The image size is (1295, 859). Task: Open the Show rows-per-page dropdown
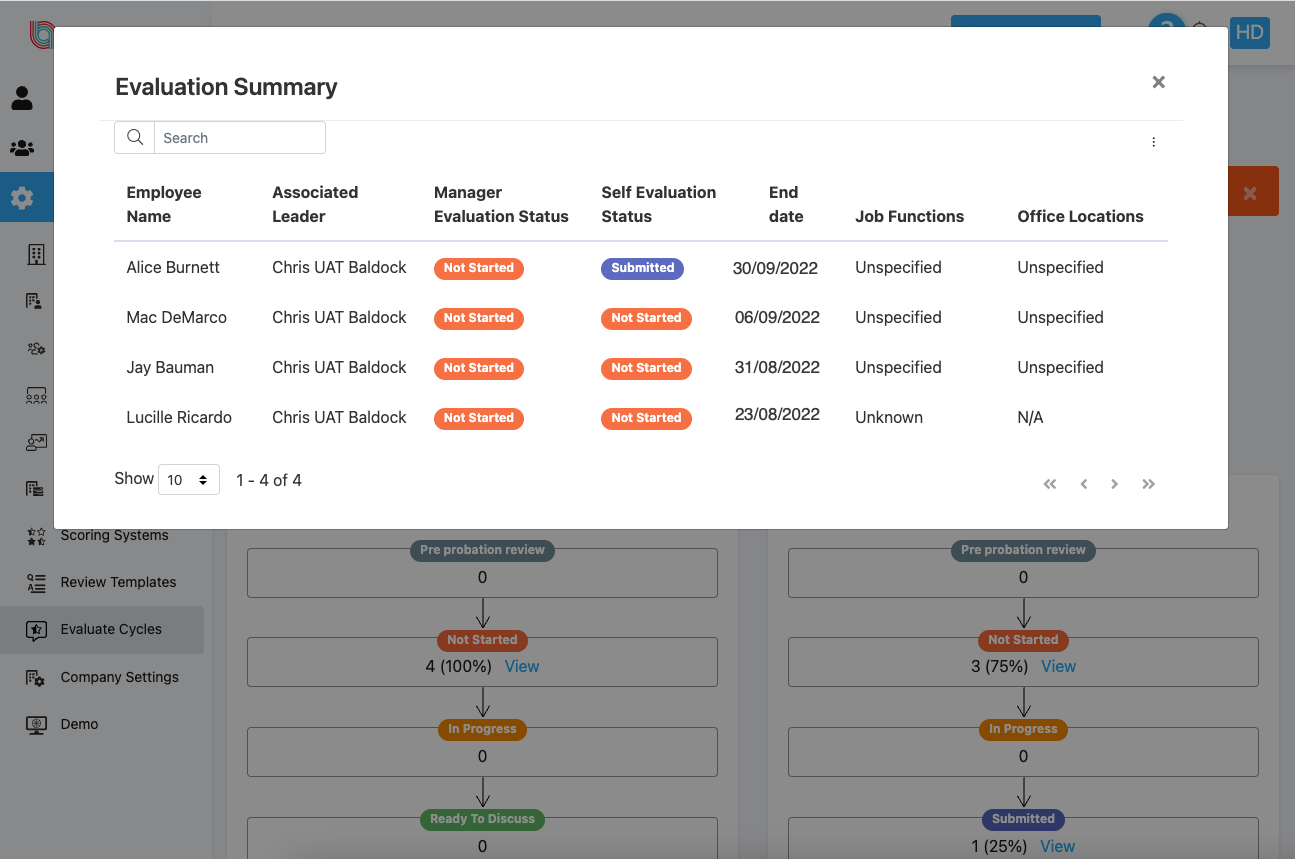(x=189, y=480)
